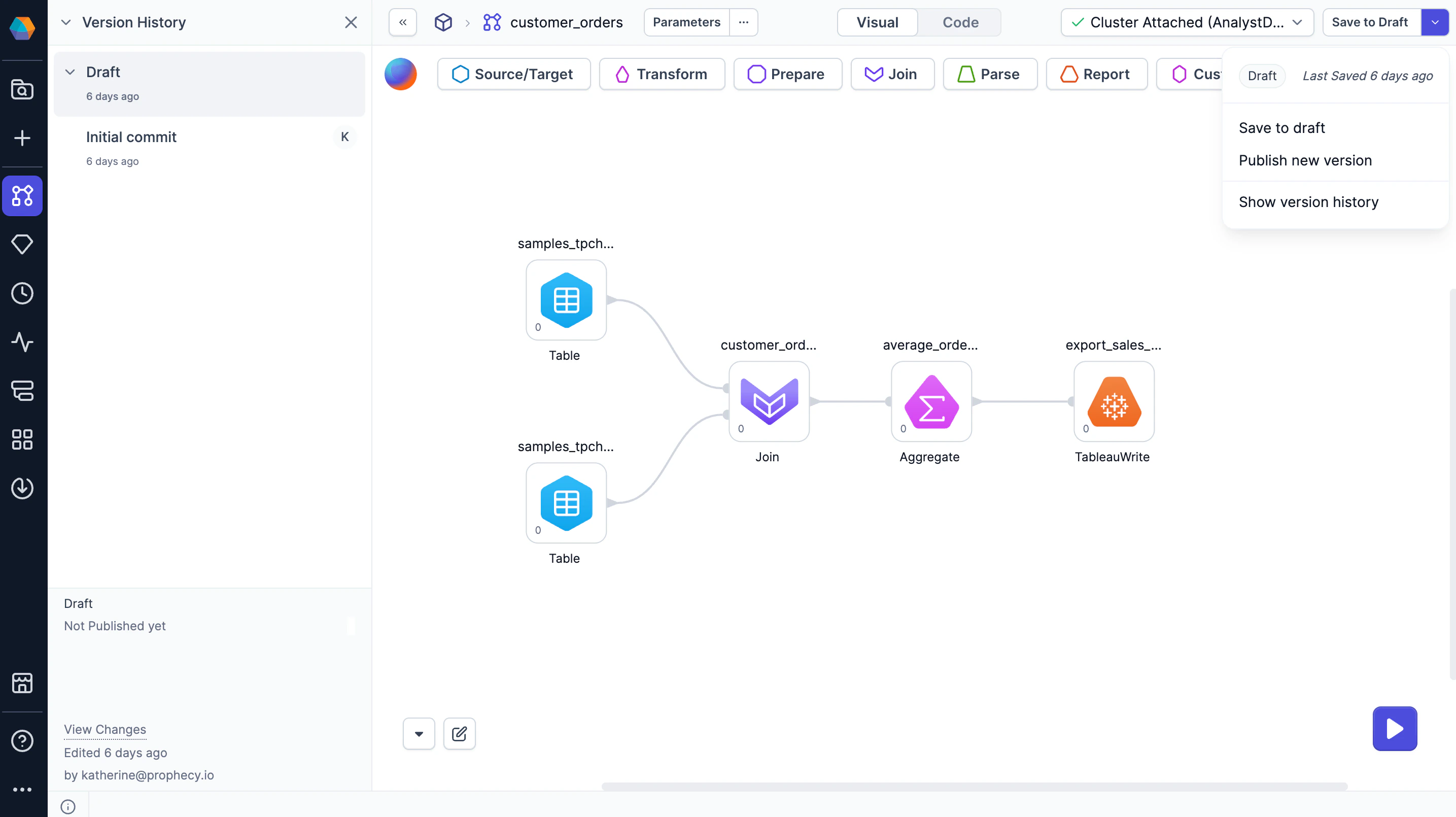Screen dimensions: 1456x817
Task: Open the activity pulse icon in sidebar
Action: tap(23, 342)
